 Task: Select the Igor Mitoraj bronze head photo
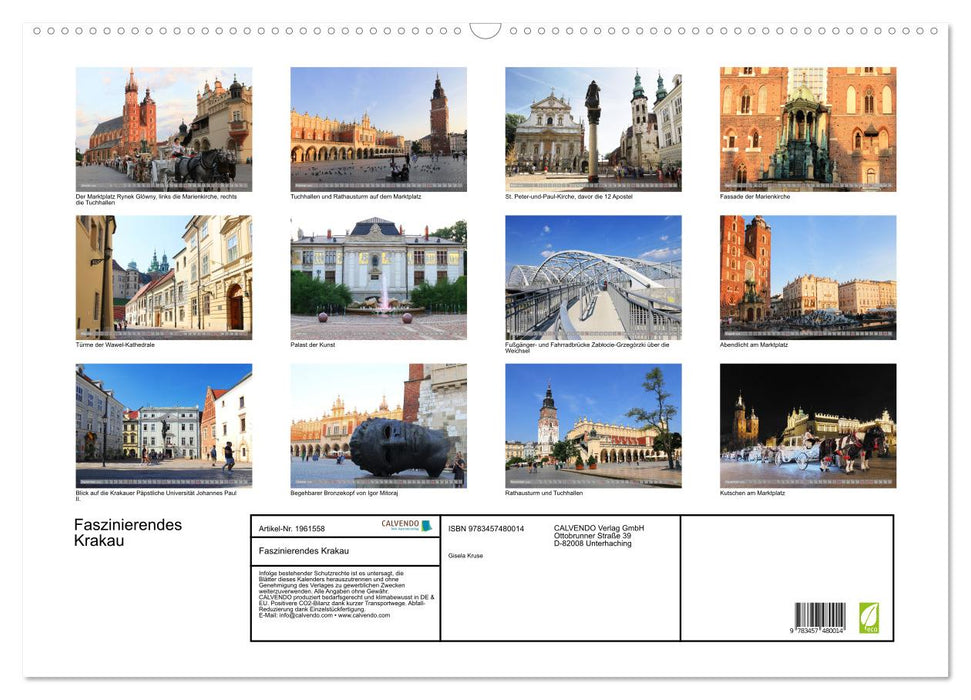[378, 426]
